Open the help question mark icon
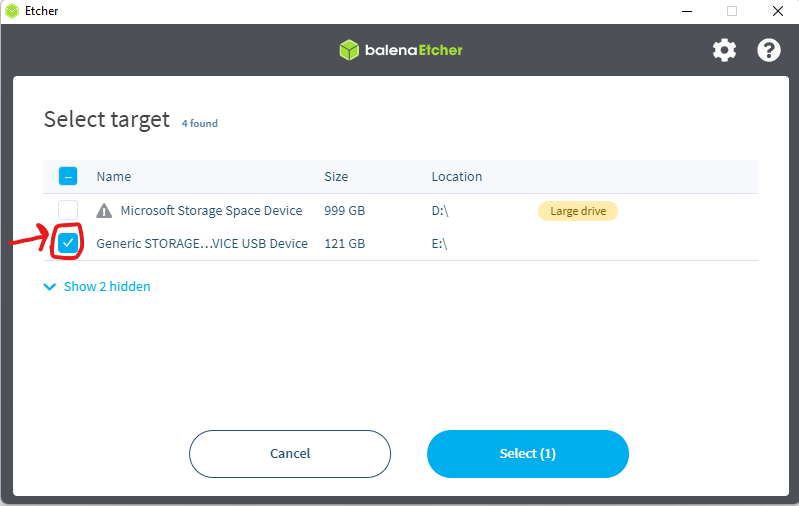The height and width of the screenshot is (506, 799). (768, 50)
